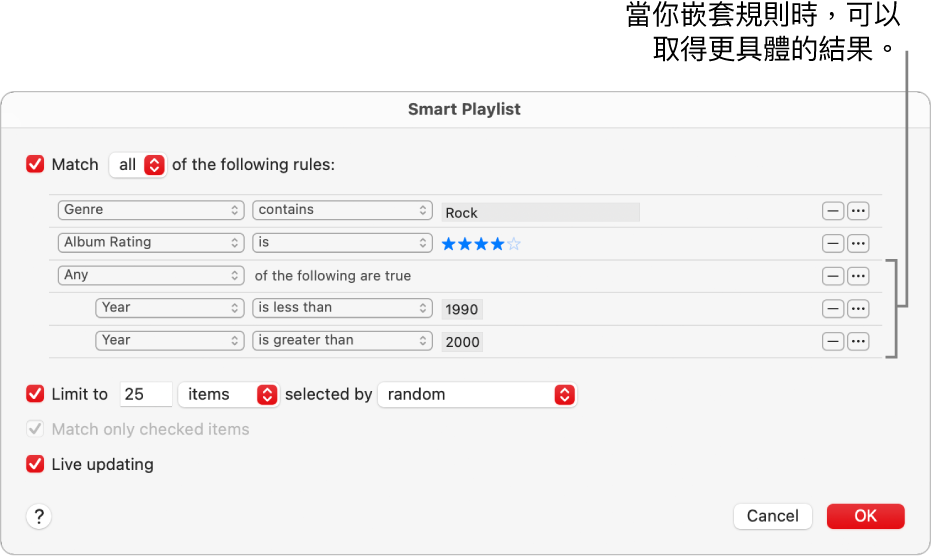
Task: Open the 'items' limit unit popup
Action: point(228,394)
